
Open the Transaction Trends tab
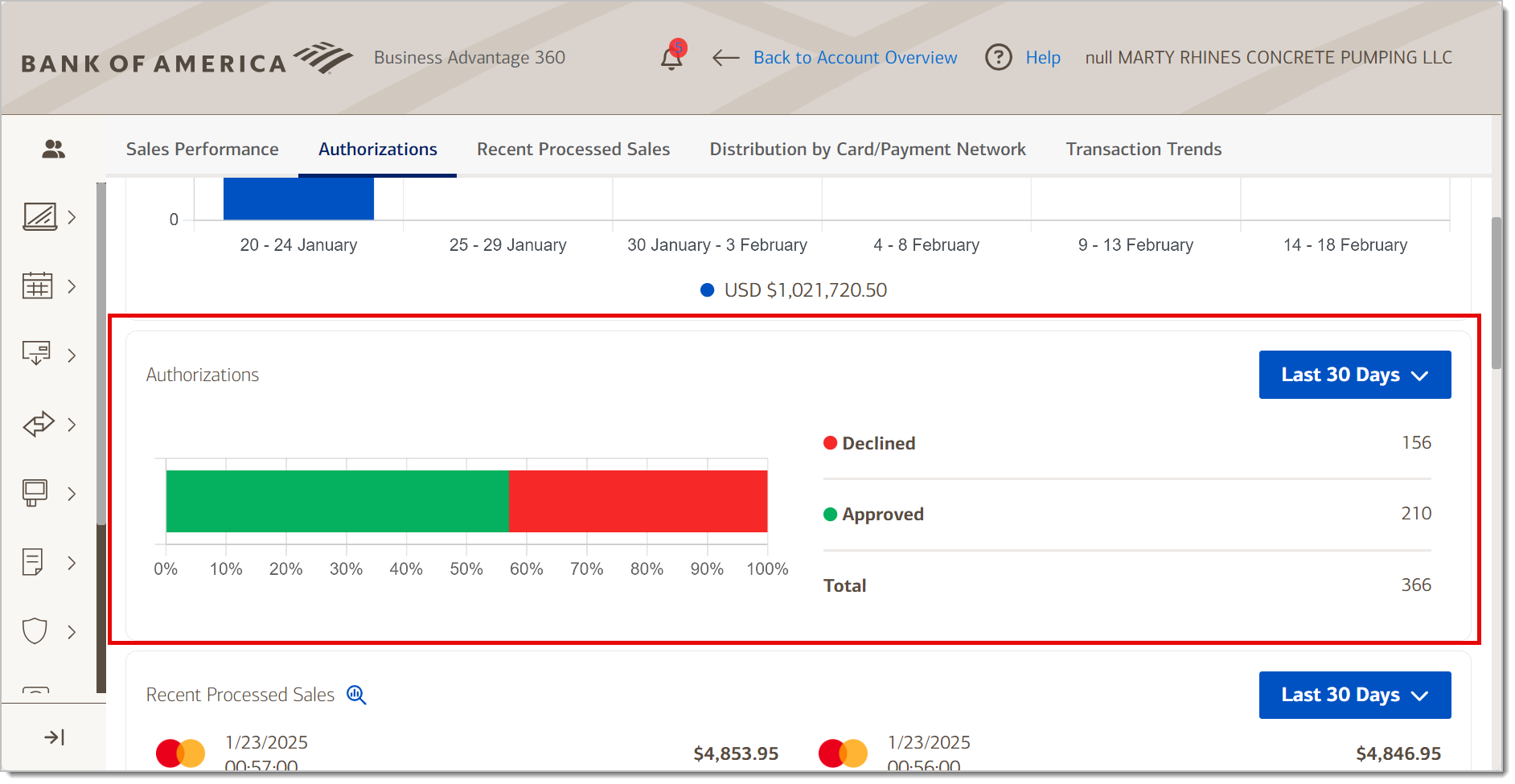1143,149
